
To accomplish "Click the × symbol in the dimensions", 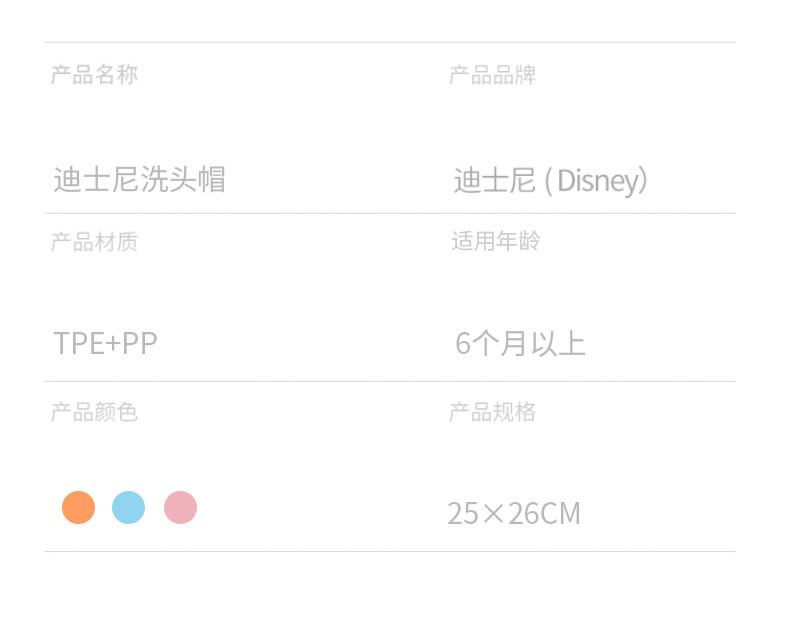I will pos(493,514).
